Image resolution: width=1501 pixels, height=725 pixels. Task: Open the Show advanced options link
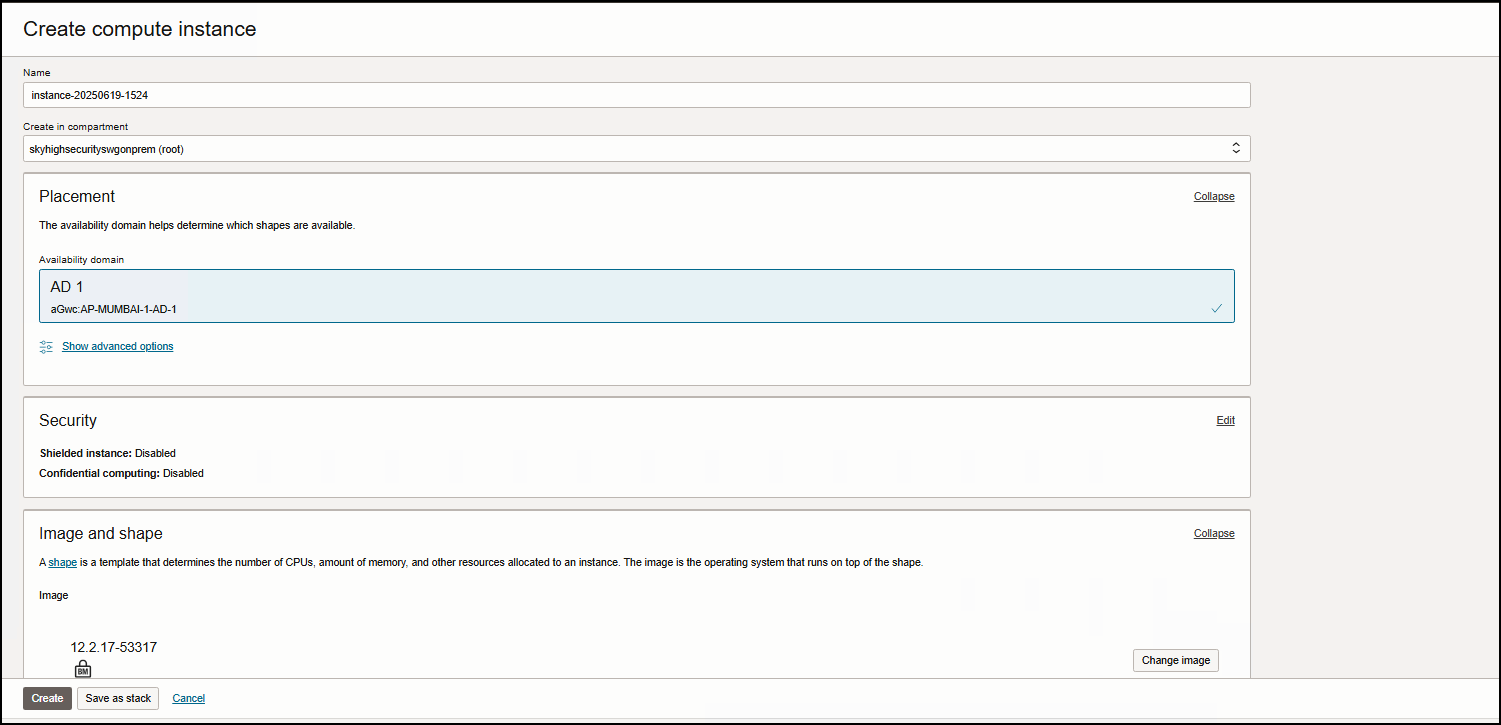[x=117, y=347]
